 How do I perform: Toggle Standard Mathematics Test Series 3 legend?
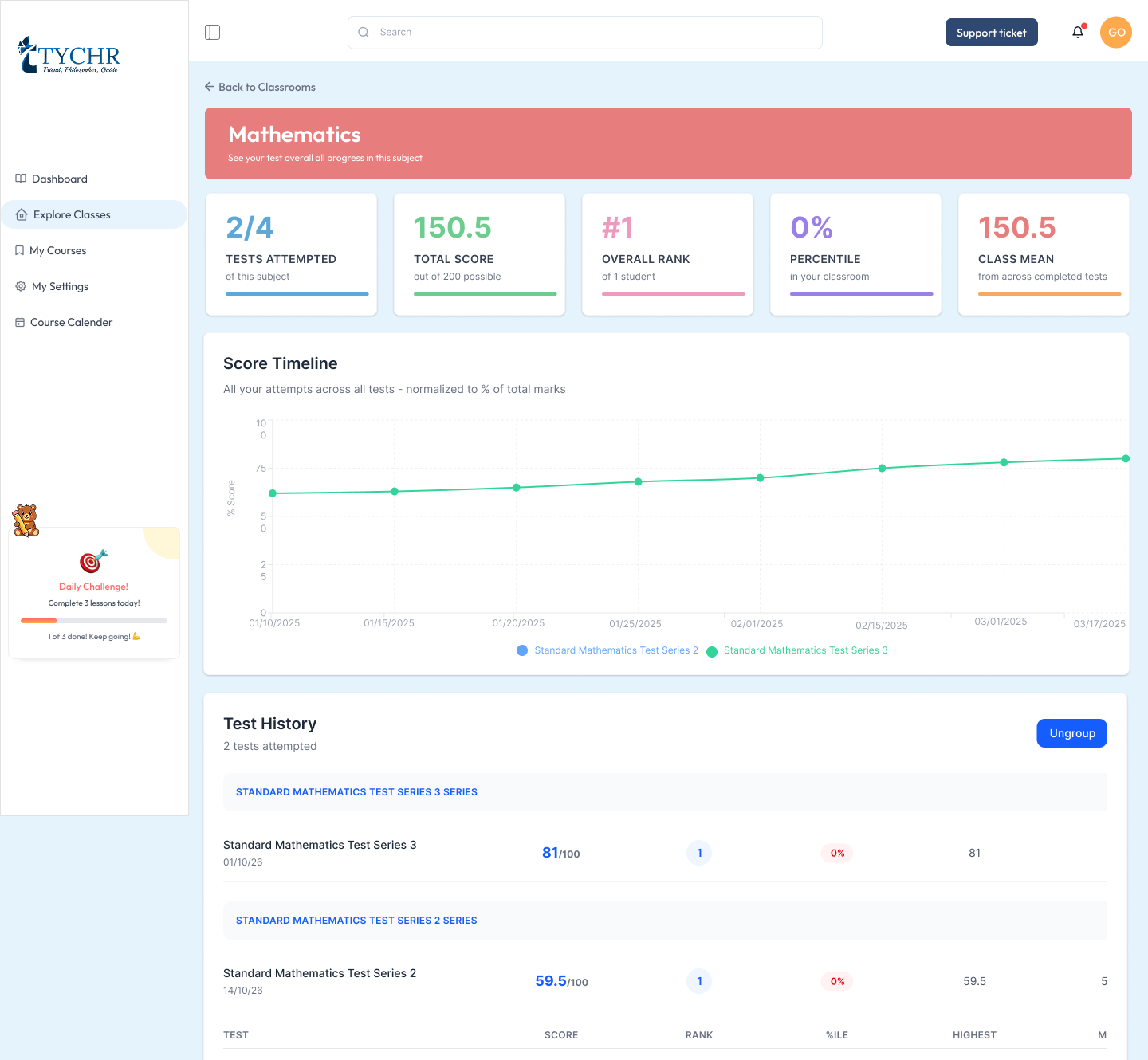point(797,650)
